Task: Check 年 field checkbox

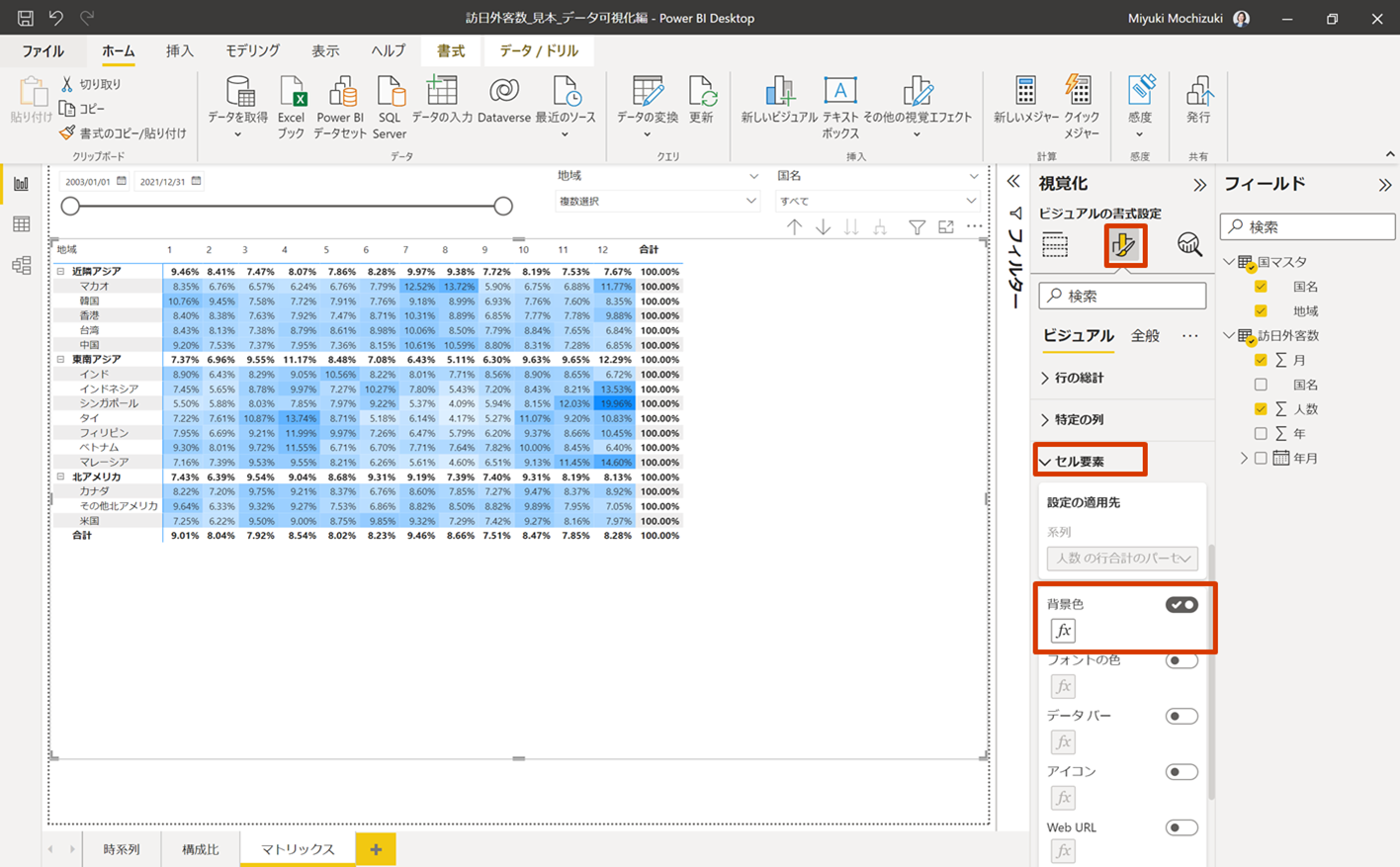Action: click(x=1261, y=433)
